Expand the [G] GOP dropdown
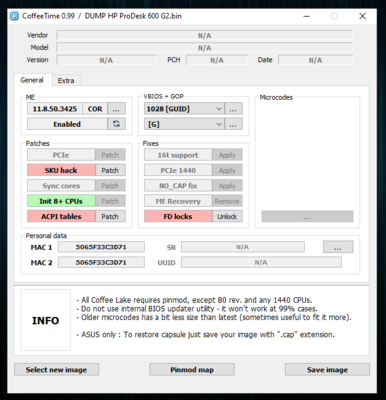386x400 pixels. tap(184, 124)
